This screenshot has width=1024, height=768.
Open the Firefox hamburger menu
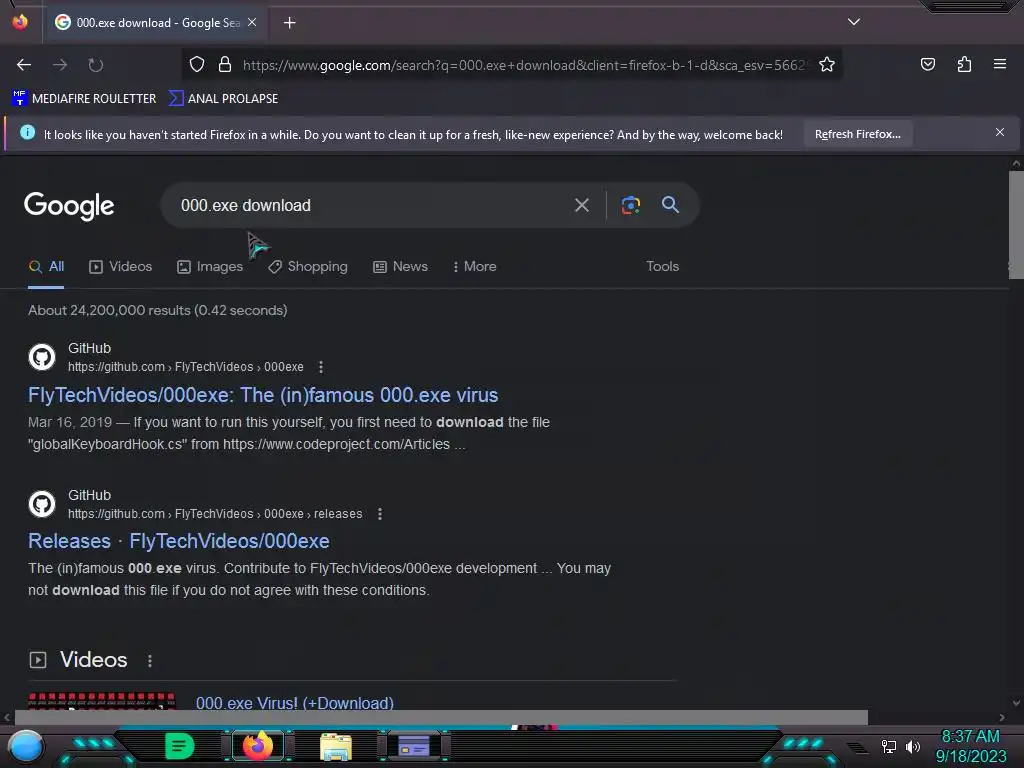999,64
